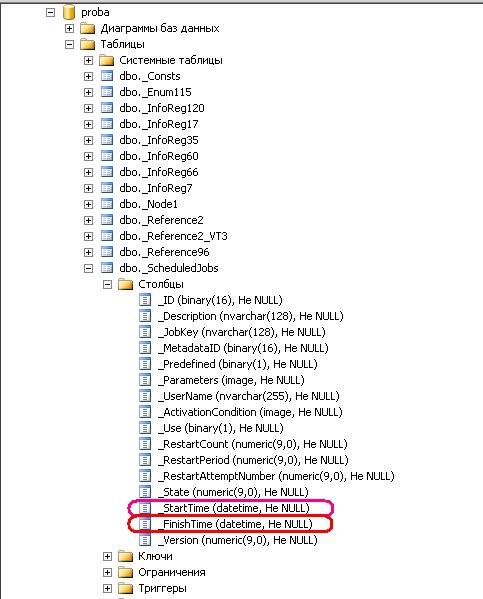Select the _Version column entry

238,540
